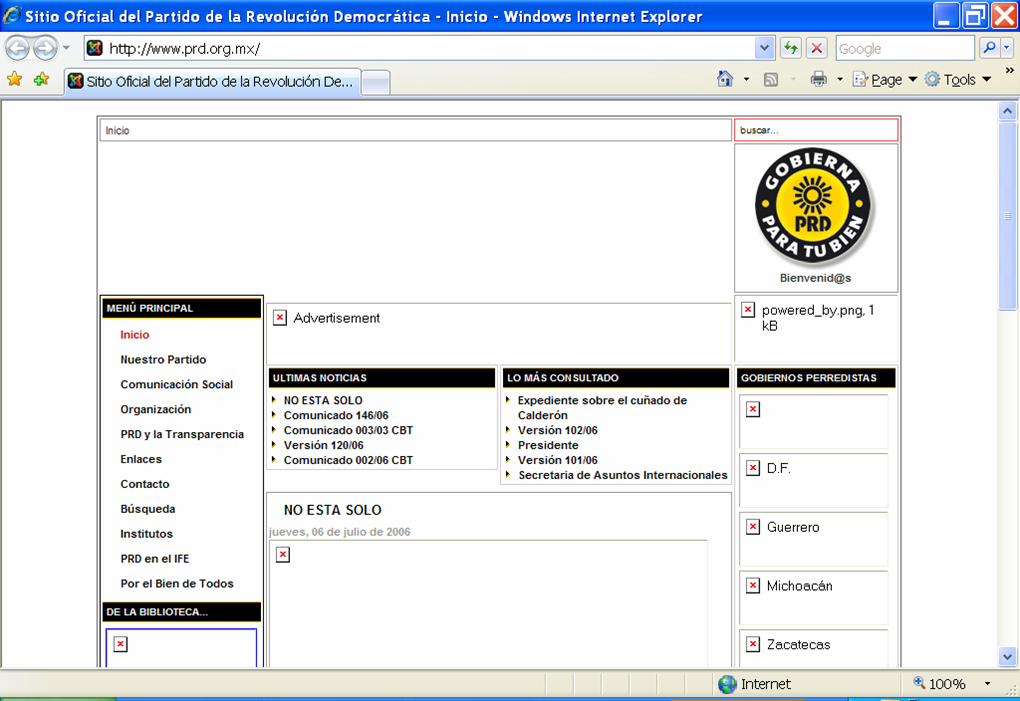Open the Búsqueda menu link
The height and width of the screenshot is (701, 1020).
click(x=148, y=509)
